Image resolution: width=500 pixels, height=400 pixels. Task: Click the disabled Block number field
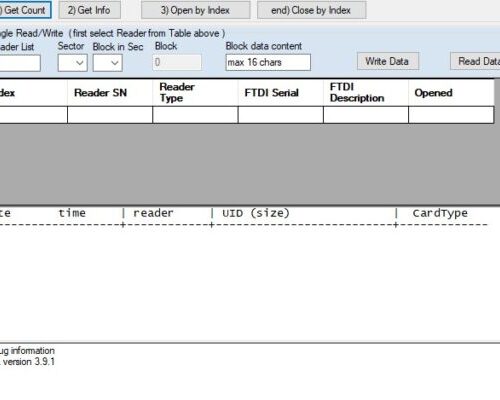coord(177,62)
